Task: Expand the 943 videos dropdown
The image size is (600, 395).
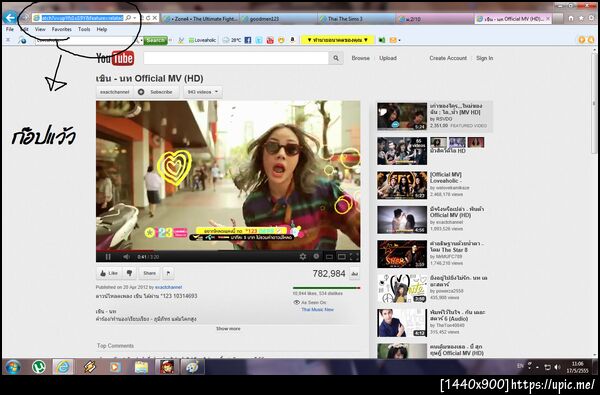Action: [x=203, y=92]
